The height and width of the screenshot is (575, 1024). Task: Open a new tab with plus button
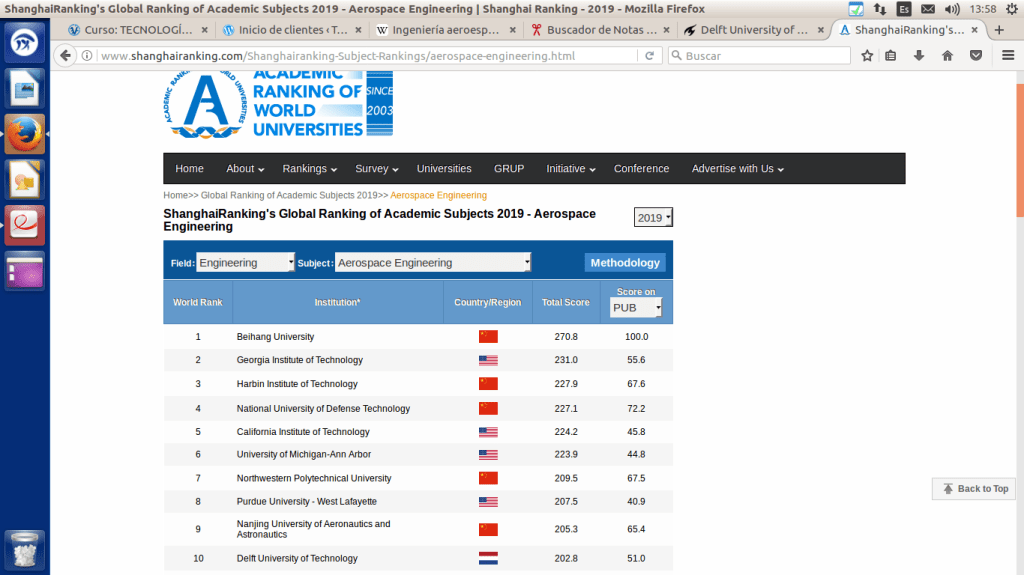998,30
